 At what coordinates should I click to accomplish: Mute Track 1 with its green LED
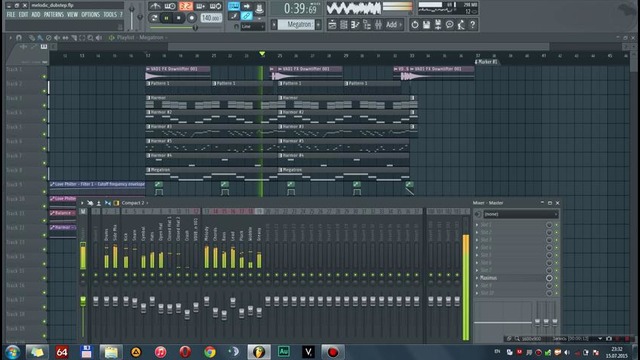tap(44, 76)
